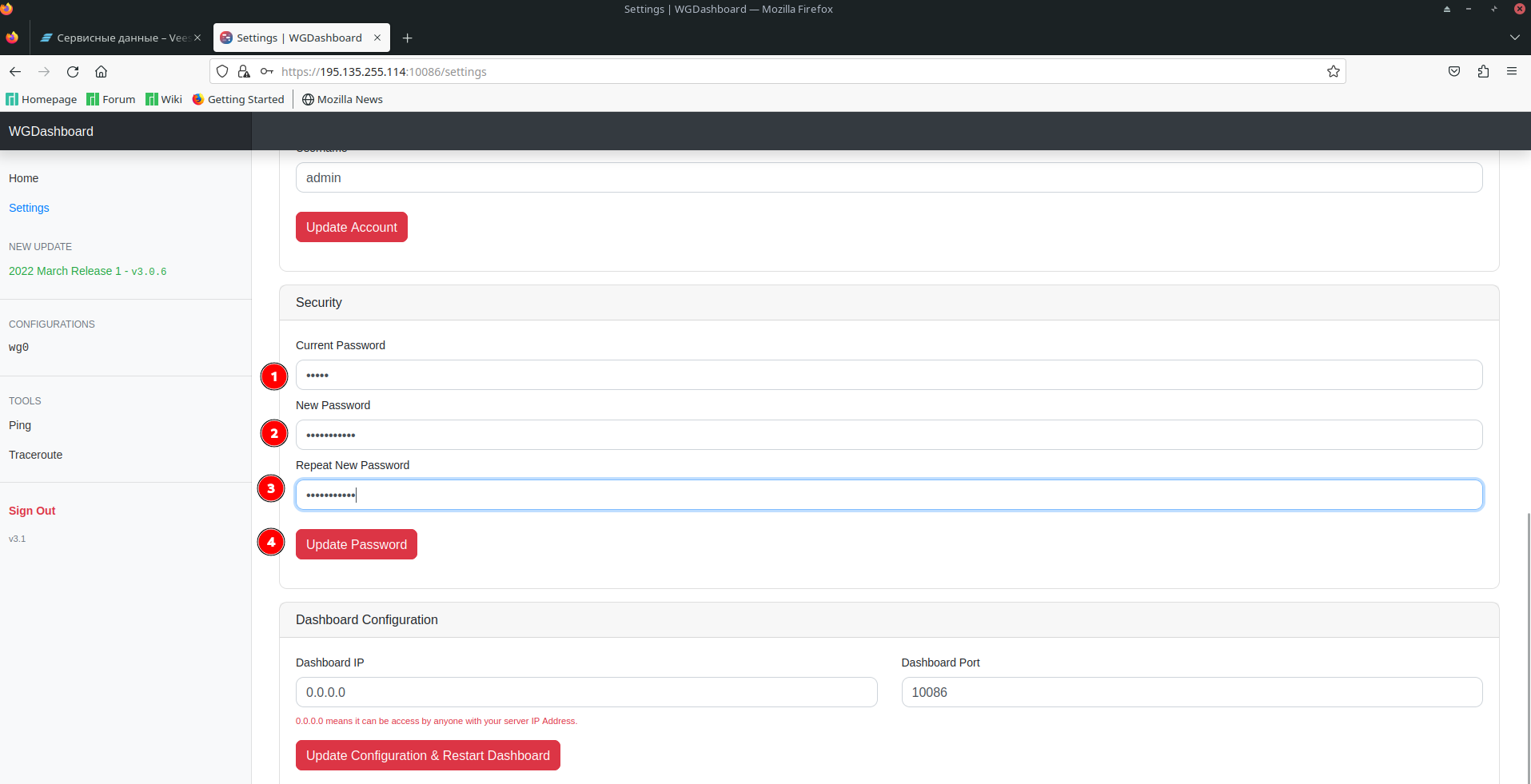1531x784 pixels.
Task: Click the Dashboard IP field
Action: pyautogui.click(x=587, y=692)
